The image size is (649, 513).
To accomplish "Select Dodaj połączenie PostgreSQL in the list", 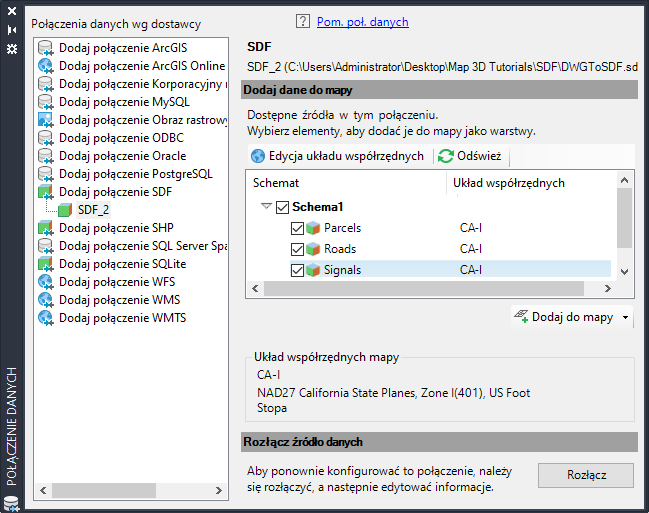I will (135, 174).
